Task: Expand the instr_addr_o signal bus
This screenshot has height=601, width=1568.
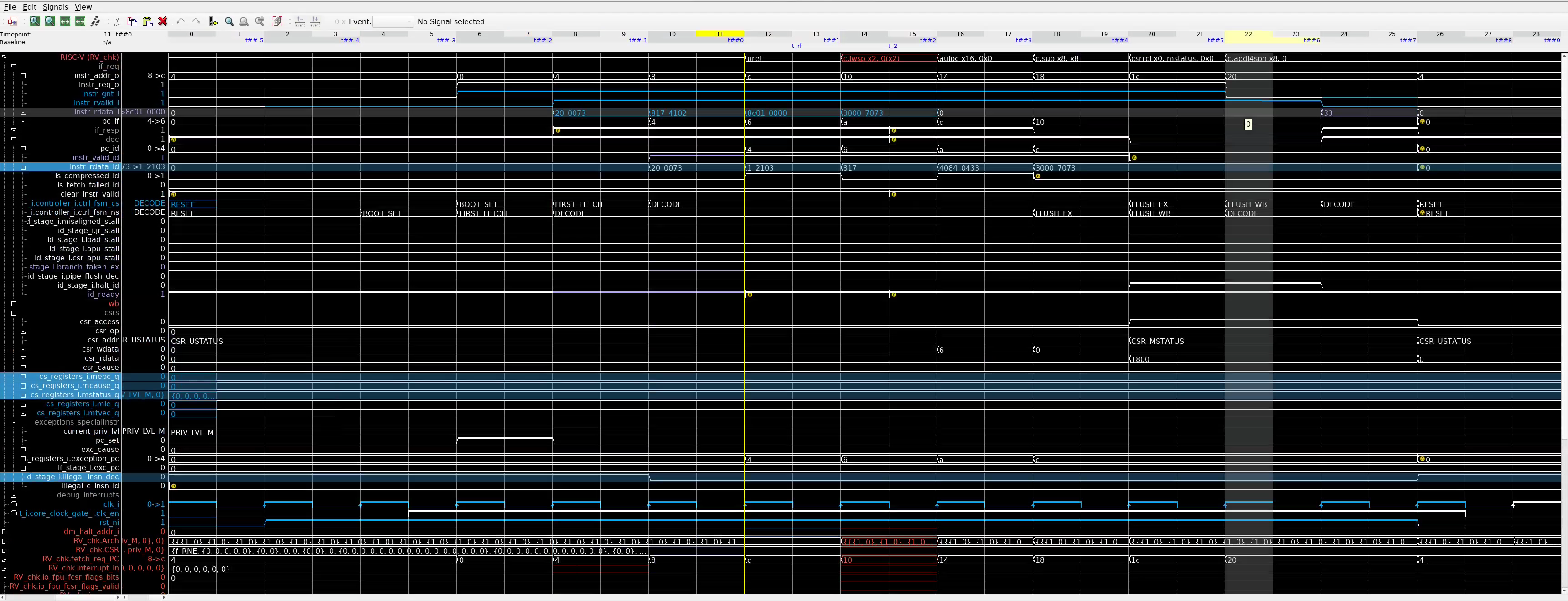Action: [x=23, y=76]
